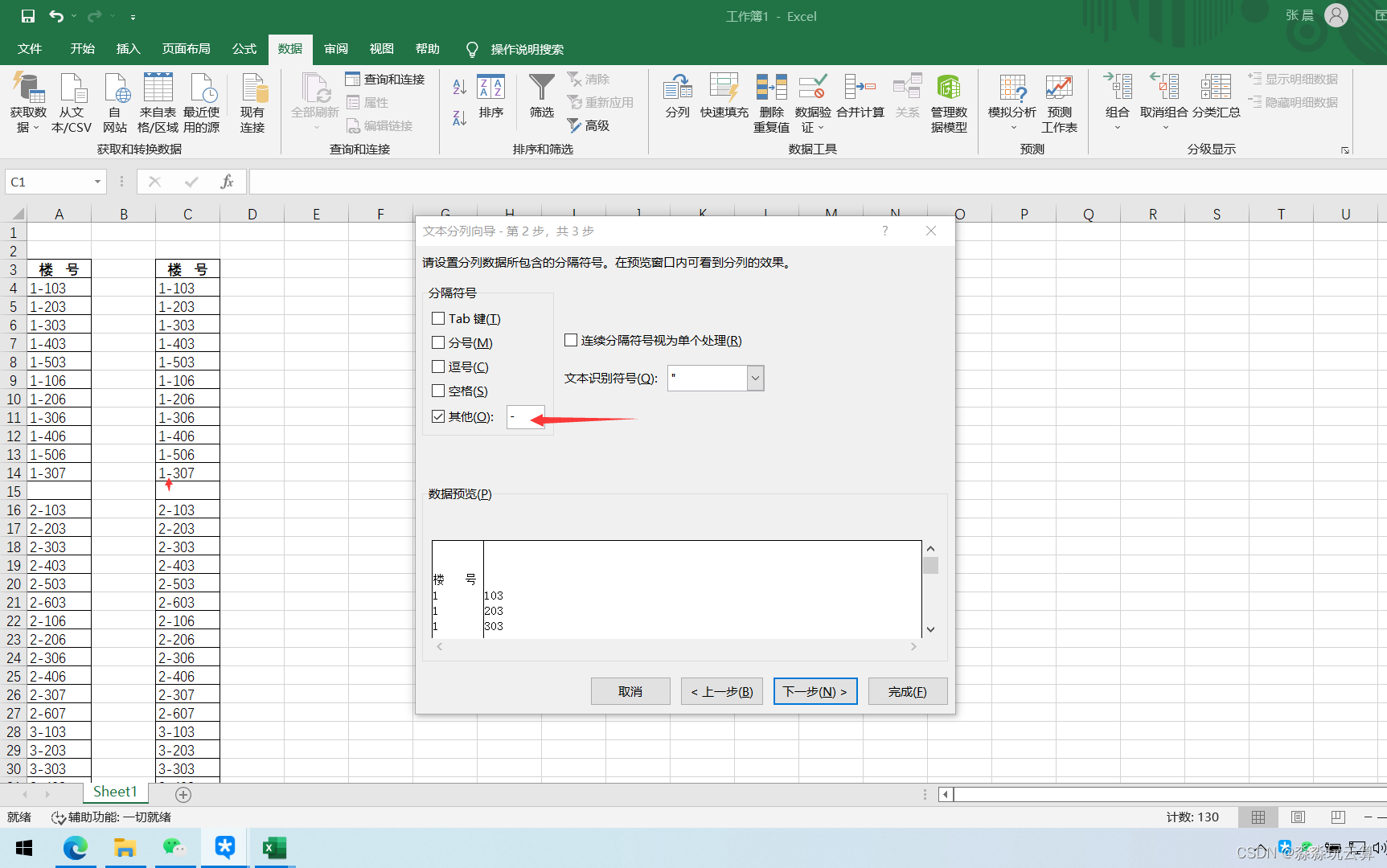This screenshot has height=868, width=1387.
Task: Click Flash Fill (快速填充) icon
Action: (724, 96)
